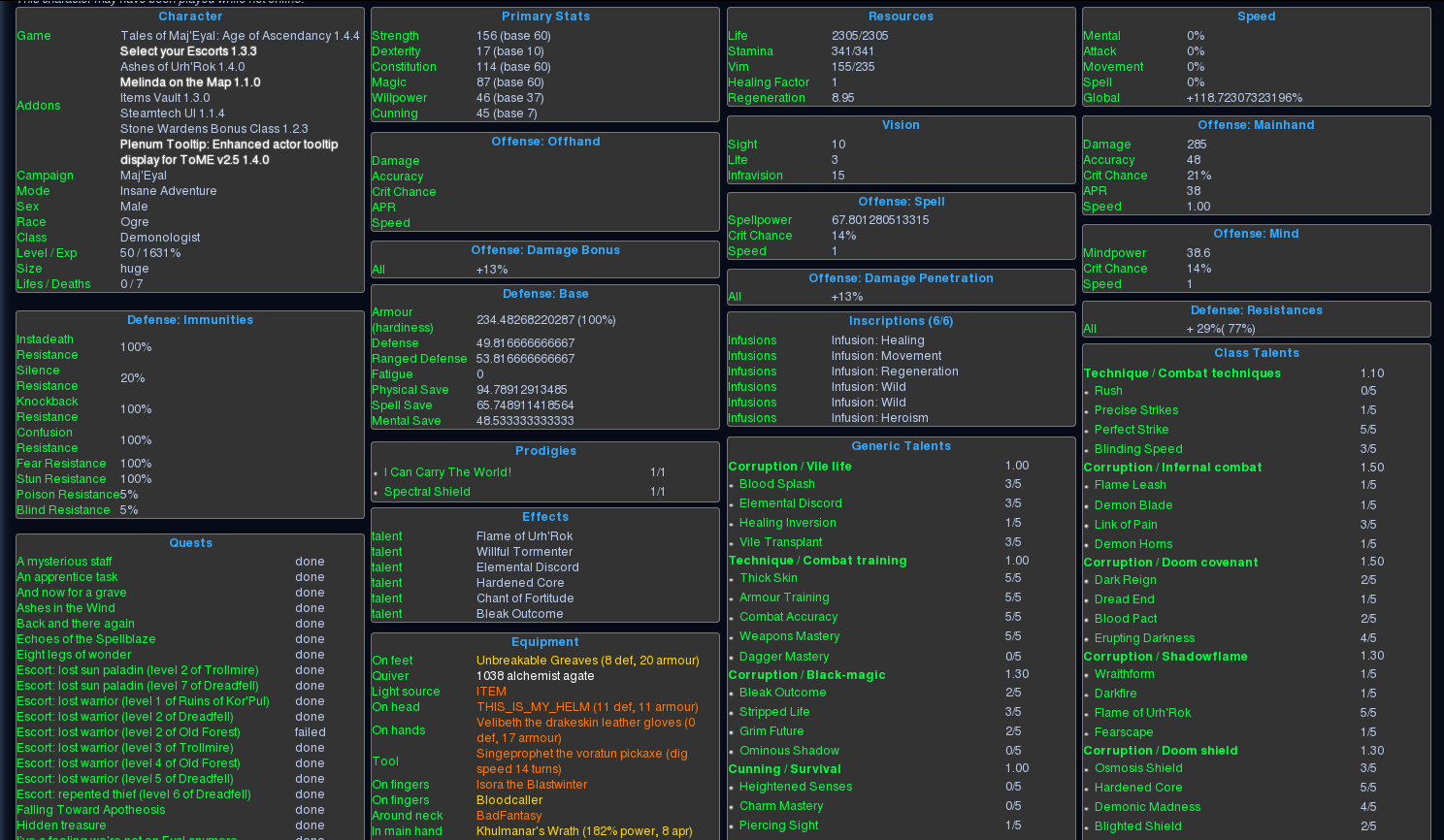The image size is (1444, 840).
Task: Click 'Technique / Combat techniques' class category
Action: pyautogui.click(x=1182, y=373)
